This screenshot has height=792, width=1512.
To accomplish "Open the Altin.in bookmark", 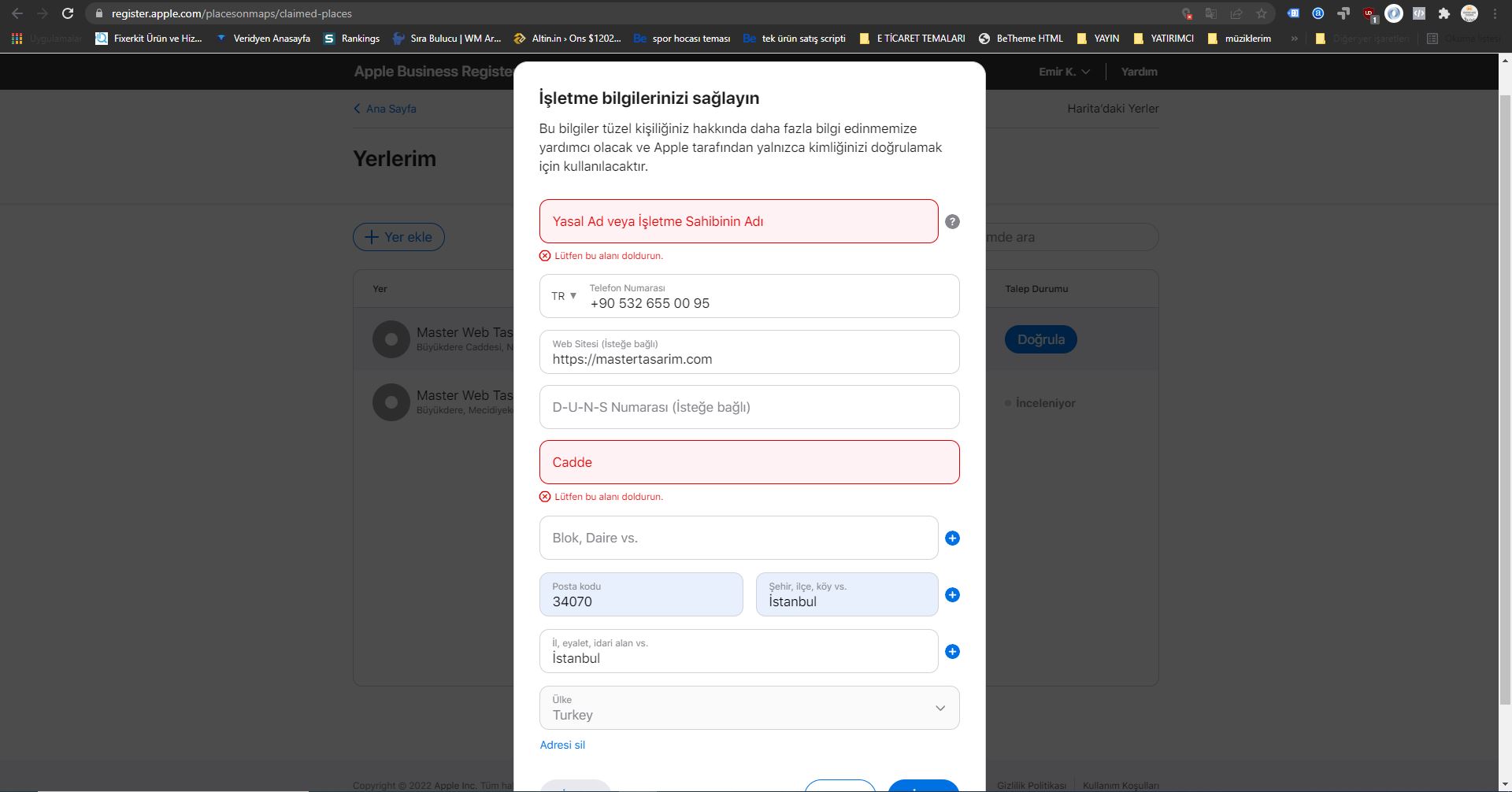I will (x=567, y=38).
